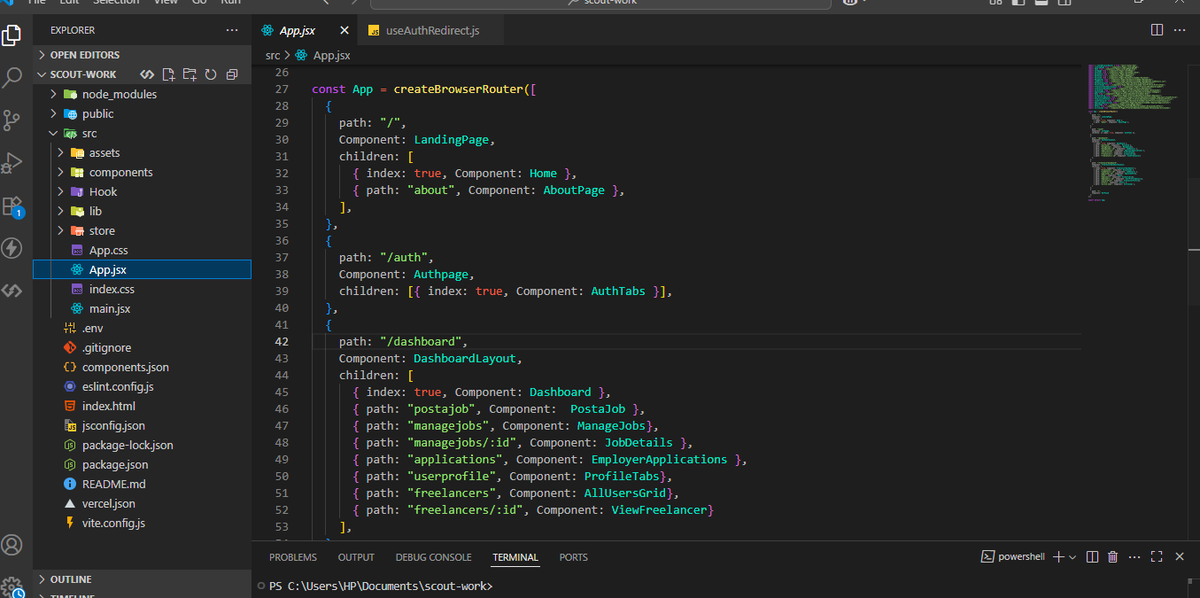Open Explorer views and more actions menu
Screen dimensions: 1200x598
click(x=232, y=31)
